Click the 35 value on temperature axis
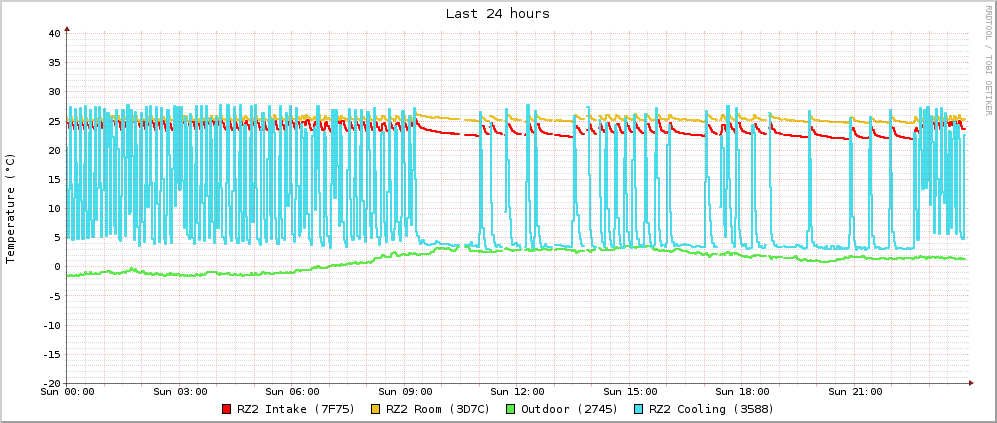The image size is (997, 423). click(x=54, y=62)
